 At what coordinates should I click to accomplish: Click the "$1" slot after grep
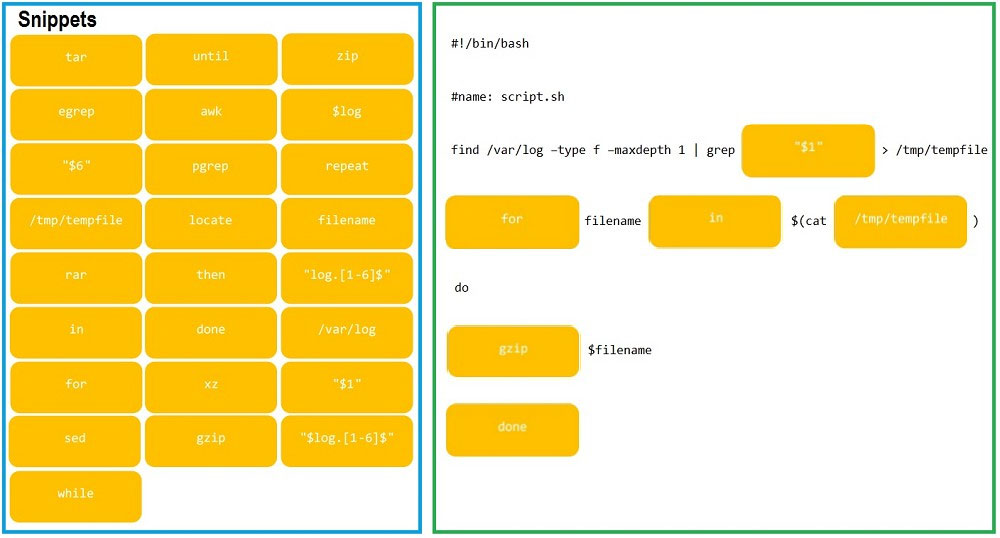(808, 150)
